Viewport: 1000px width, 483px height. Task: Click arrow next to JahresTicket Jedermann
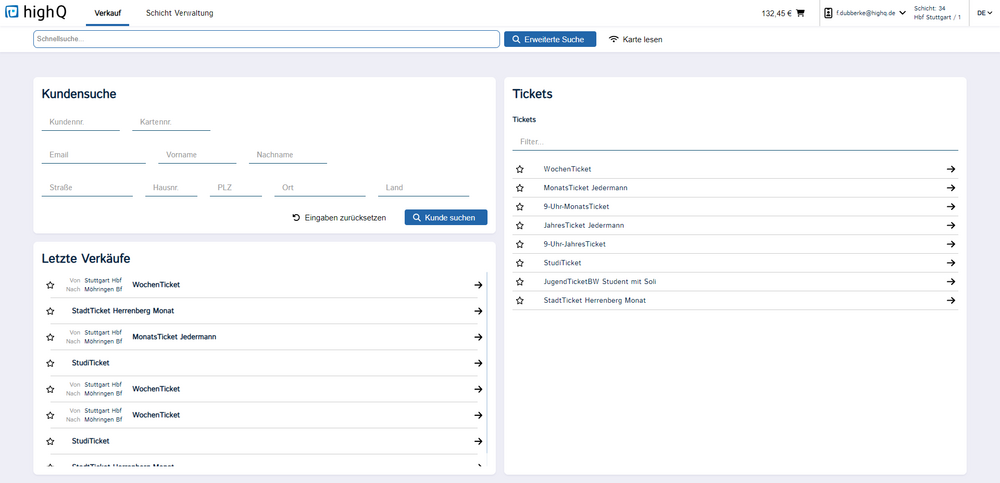click(951, 225)
